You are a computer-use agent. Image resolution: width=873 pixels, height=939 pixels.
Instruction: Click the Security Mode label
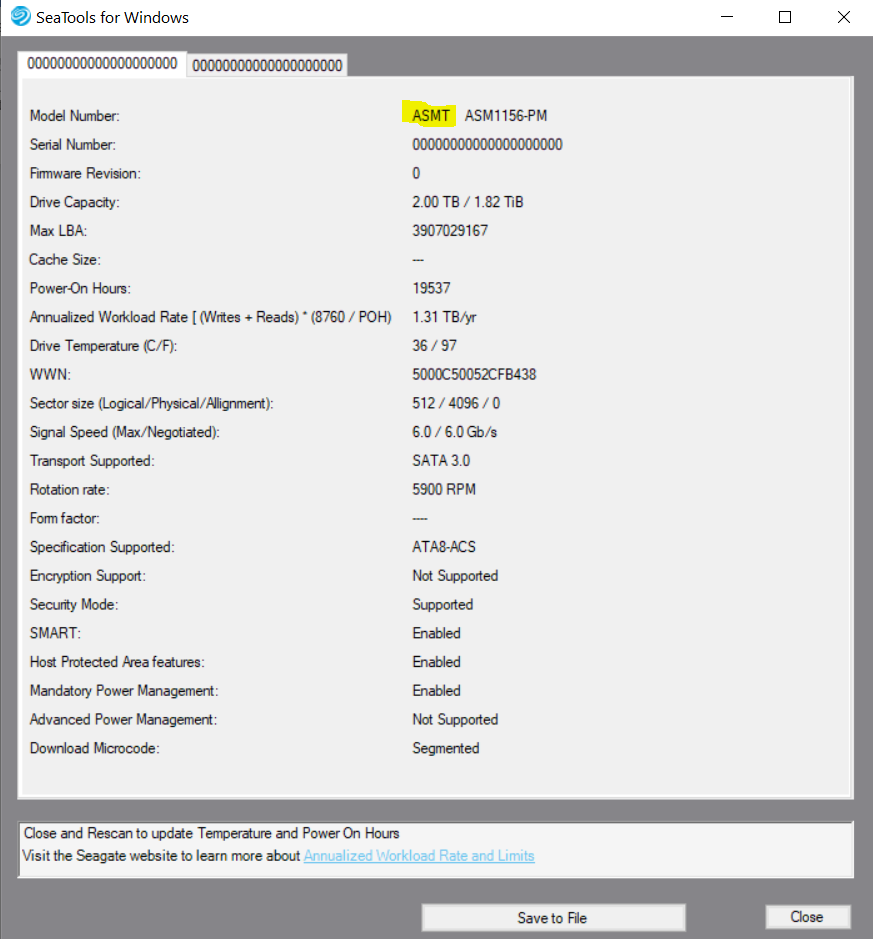click(74, 604)
